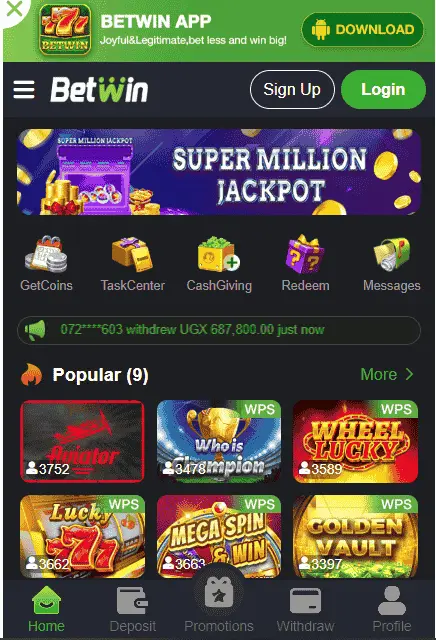Open the Messages mailbox icon
Viewport: 436px width, 640px height.
[392, 254]
